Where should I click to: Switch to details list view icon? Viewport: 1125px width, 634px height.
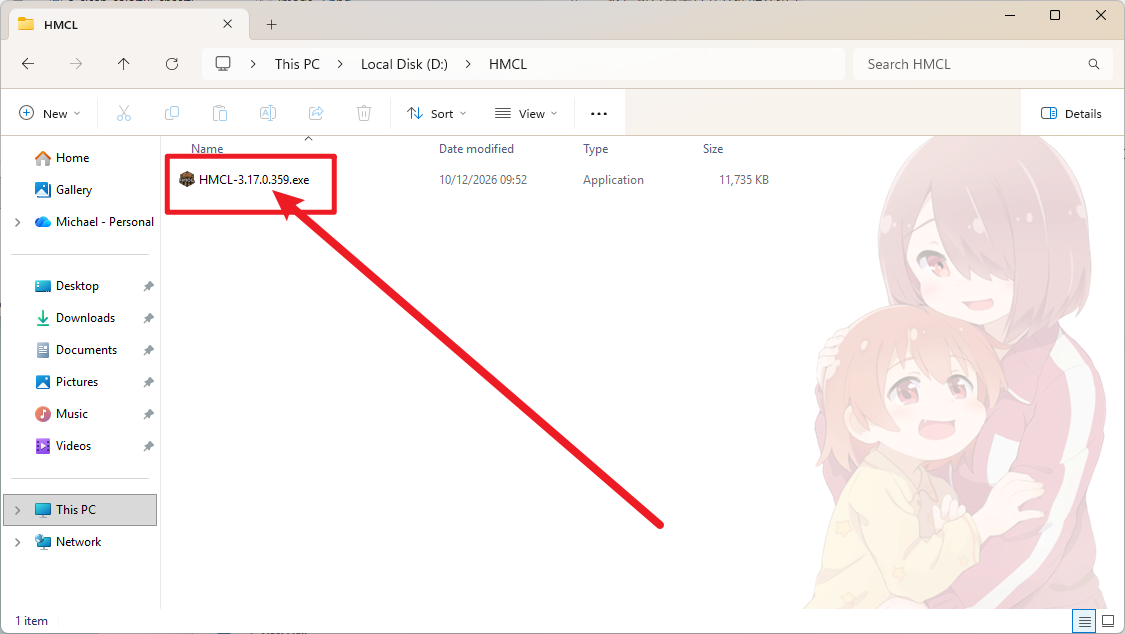pyautogui.click(x=1084, y=621)
